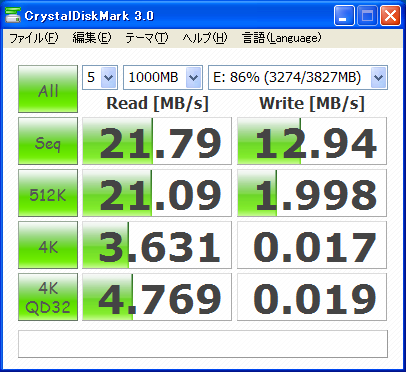Open the ヘルプ(H) menu
Image resolution: width=406 pixels, height=372 pixels.
coord(205,38)
